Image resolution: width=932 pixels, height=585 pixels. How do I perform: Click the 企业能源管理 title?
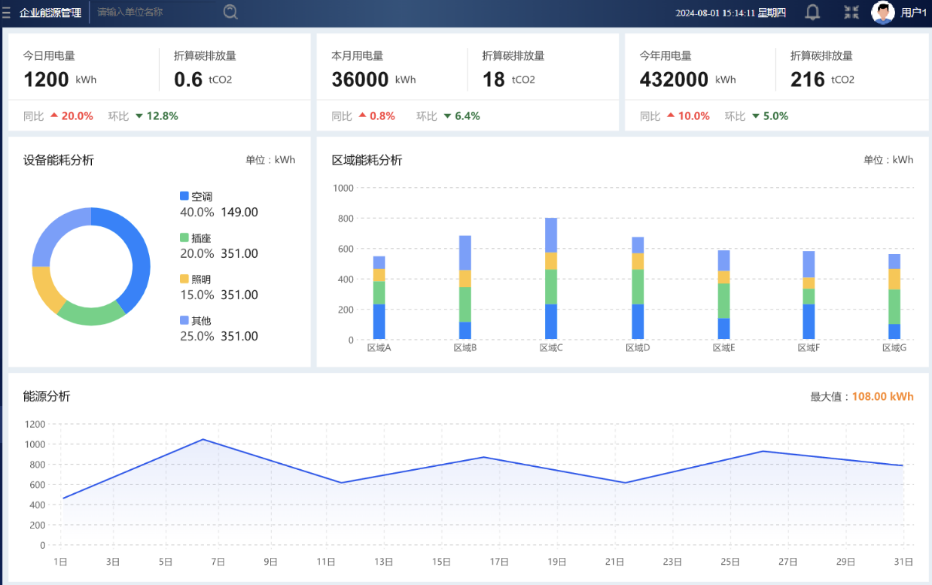click(51, 13)
